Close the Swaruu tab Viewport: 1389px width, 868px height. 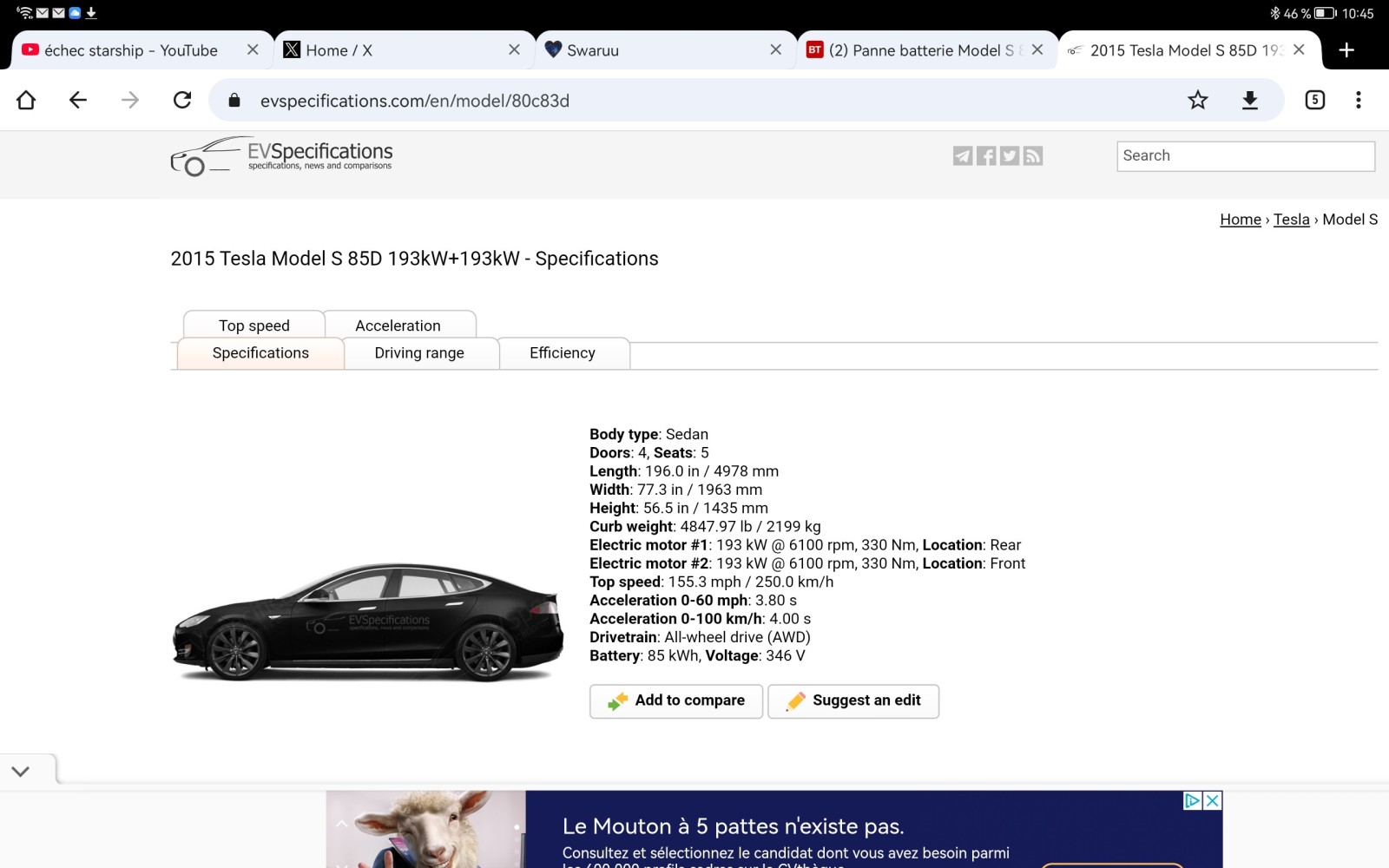coord(776,50)
